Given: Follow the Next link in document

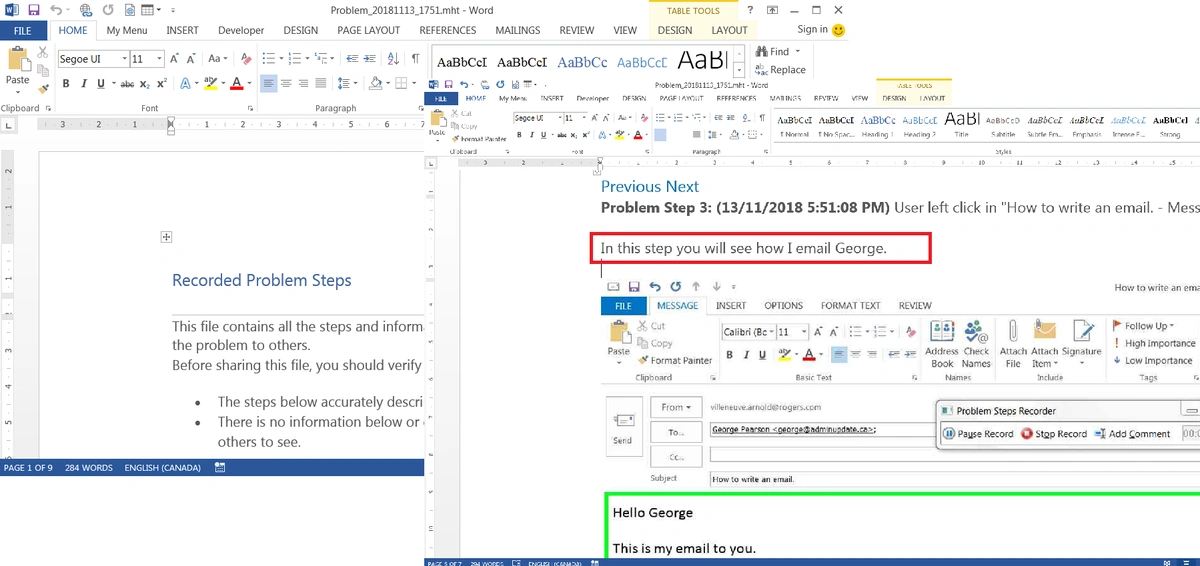Looking at the screenshot, I should point(682,186).
